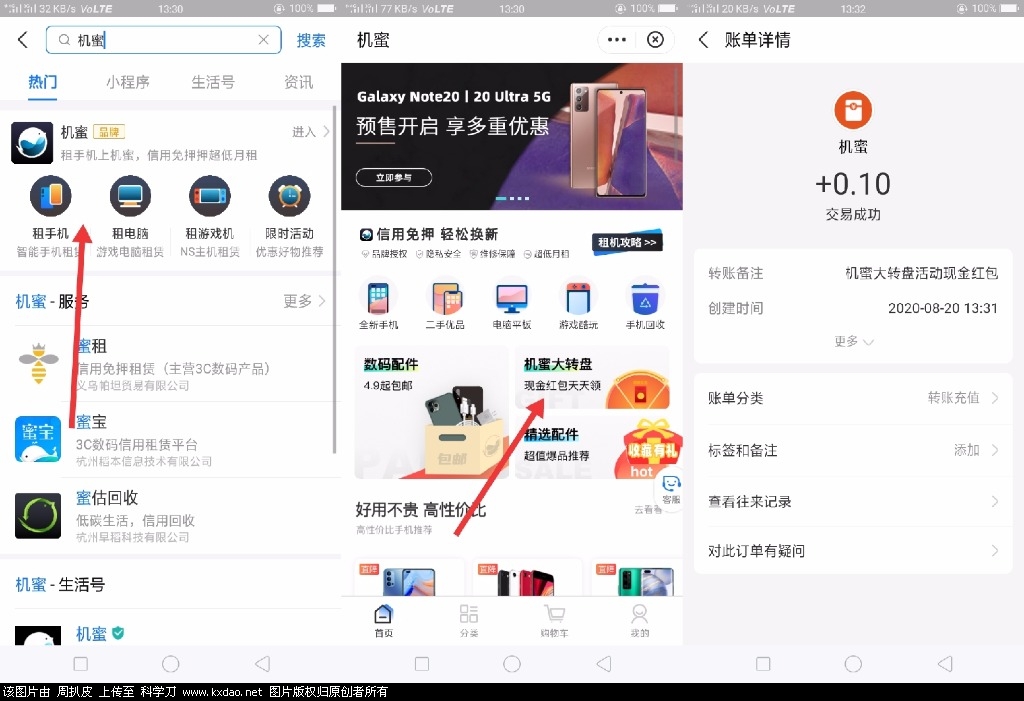Select the 机蜜大转盘活动现金红包 remark text

pyautogui.click(x=921, y=273)
